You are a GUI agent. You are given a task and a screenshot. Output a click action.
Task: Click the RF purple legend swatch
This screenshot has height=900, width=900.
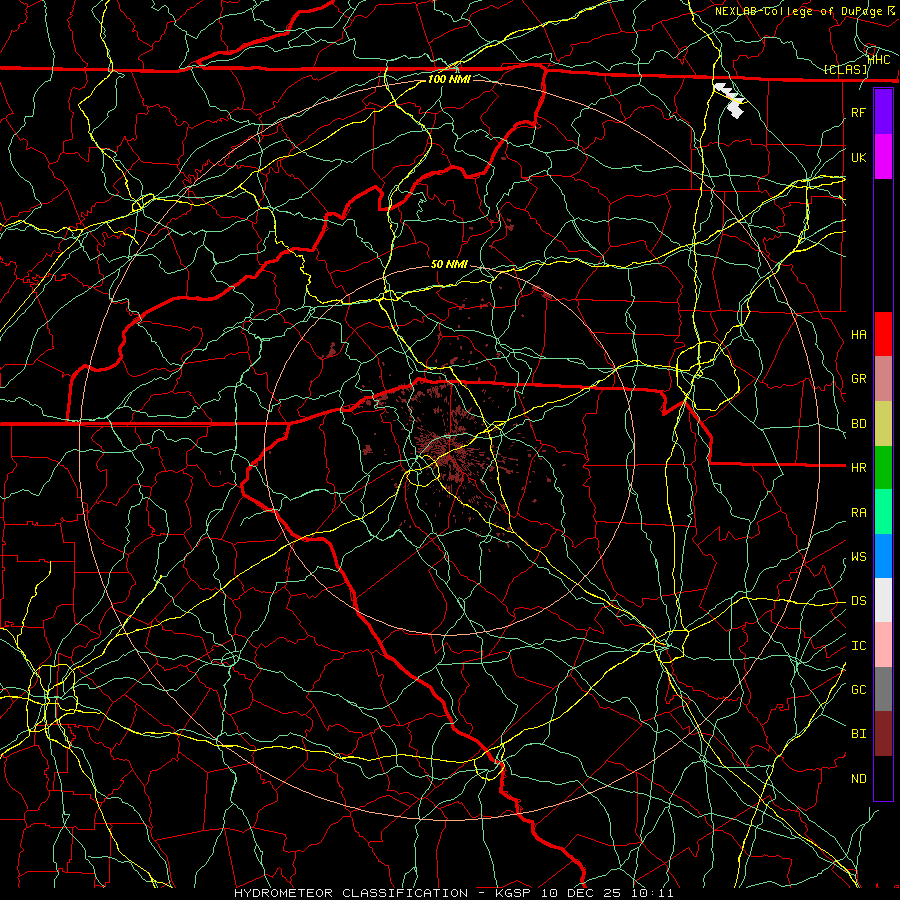tap(883, 112)
